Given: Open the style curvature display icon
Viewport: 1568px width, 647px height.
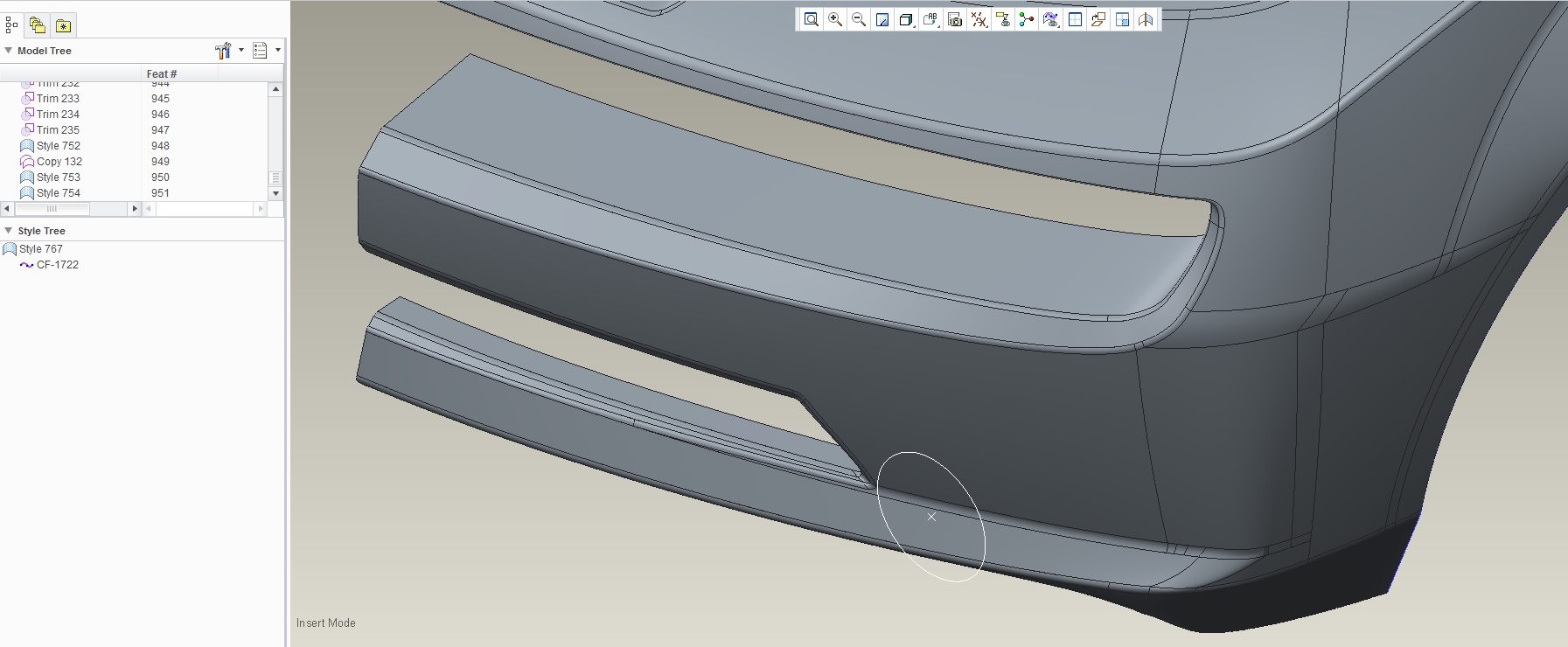Looking at the screenshot, I should pos(1050,19).
